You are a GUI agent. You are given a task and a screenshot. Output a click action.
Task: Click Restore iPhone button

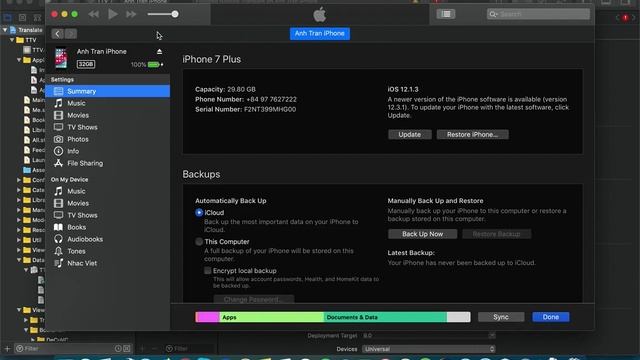point(473,134)
